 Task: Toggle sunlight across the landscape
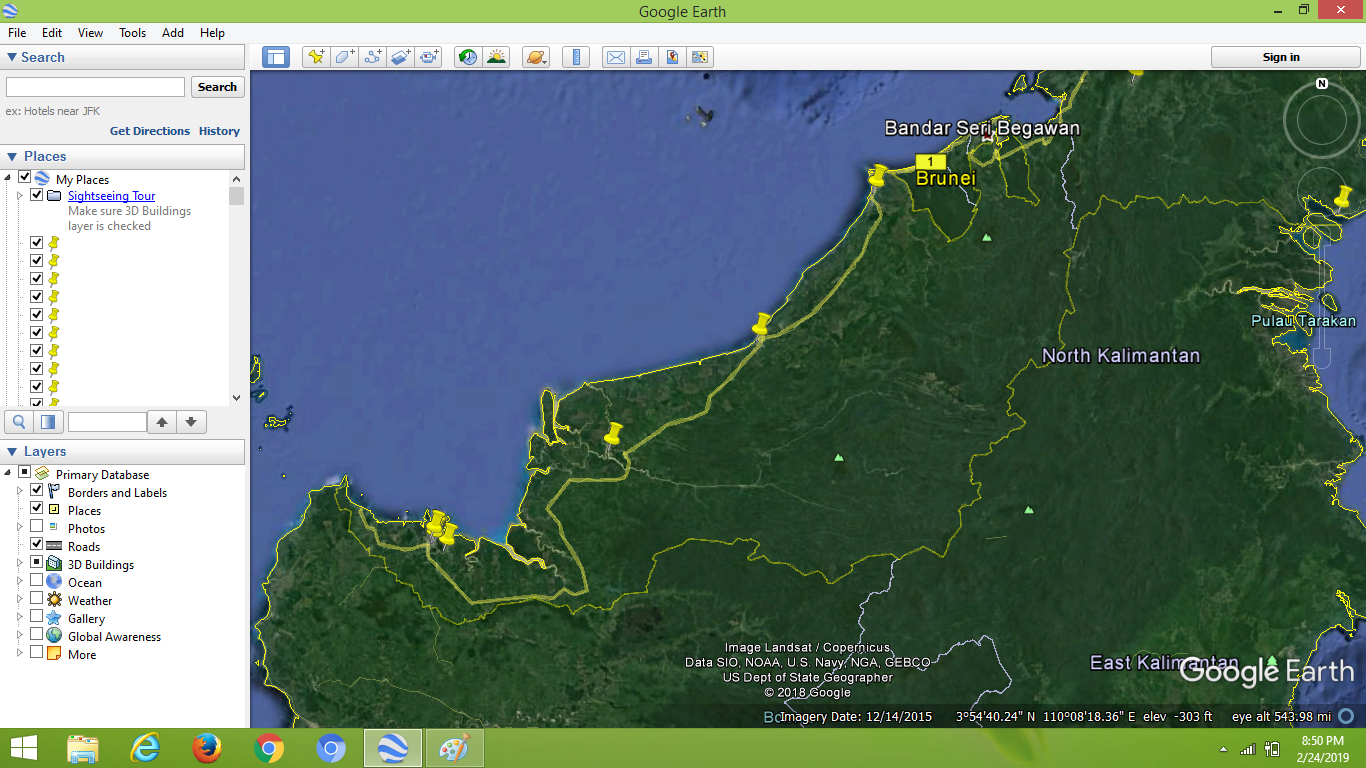point(496,57)
